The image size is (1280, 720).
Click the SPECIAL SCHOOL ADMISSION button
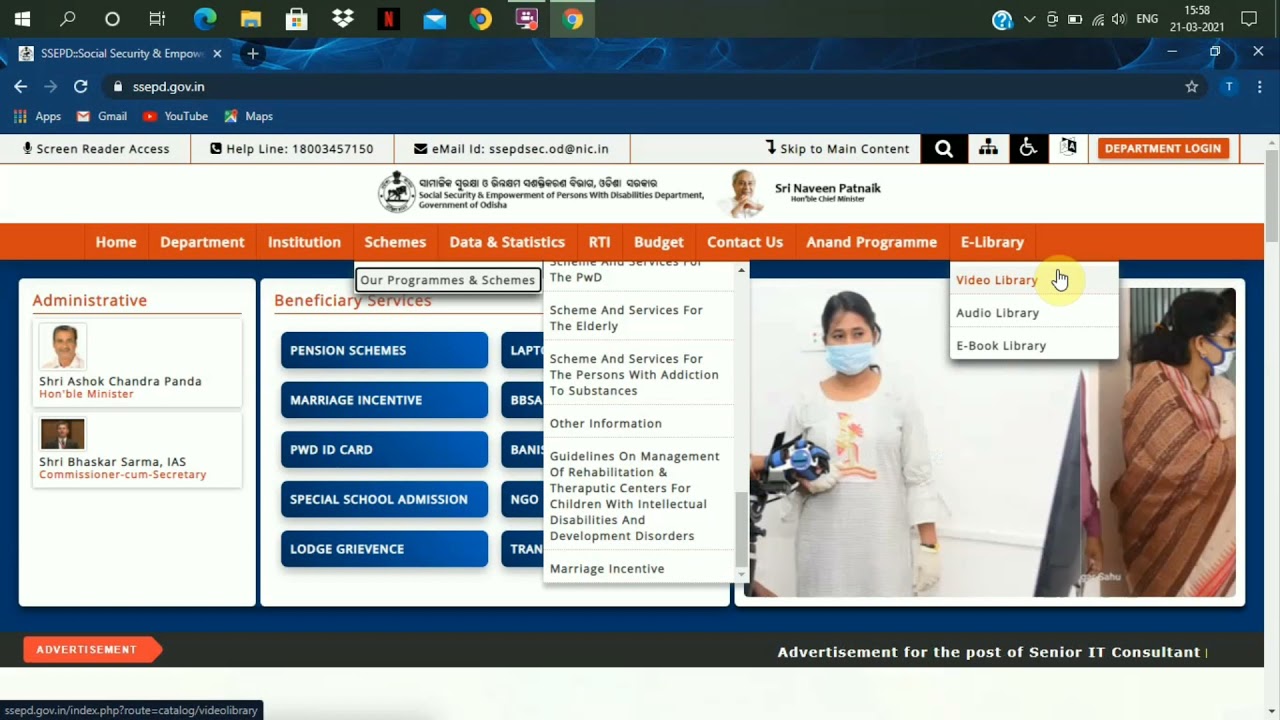(384, 499)
